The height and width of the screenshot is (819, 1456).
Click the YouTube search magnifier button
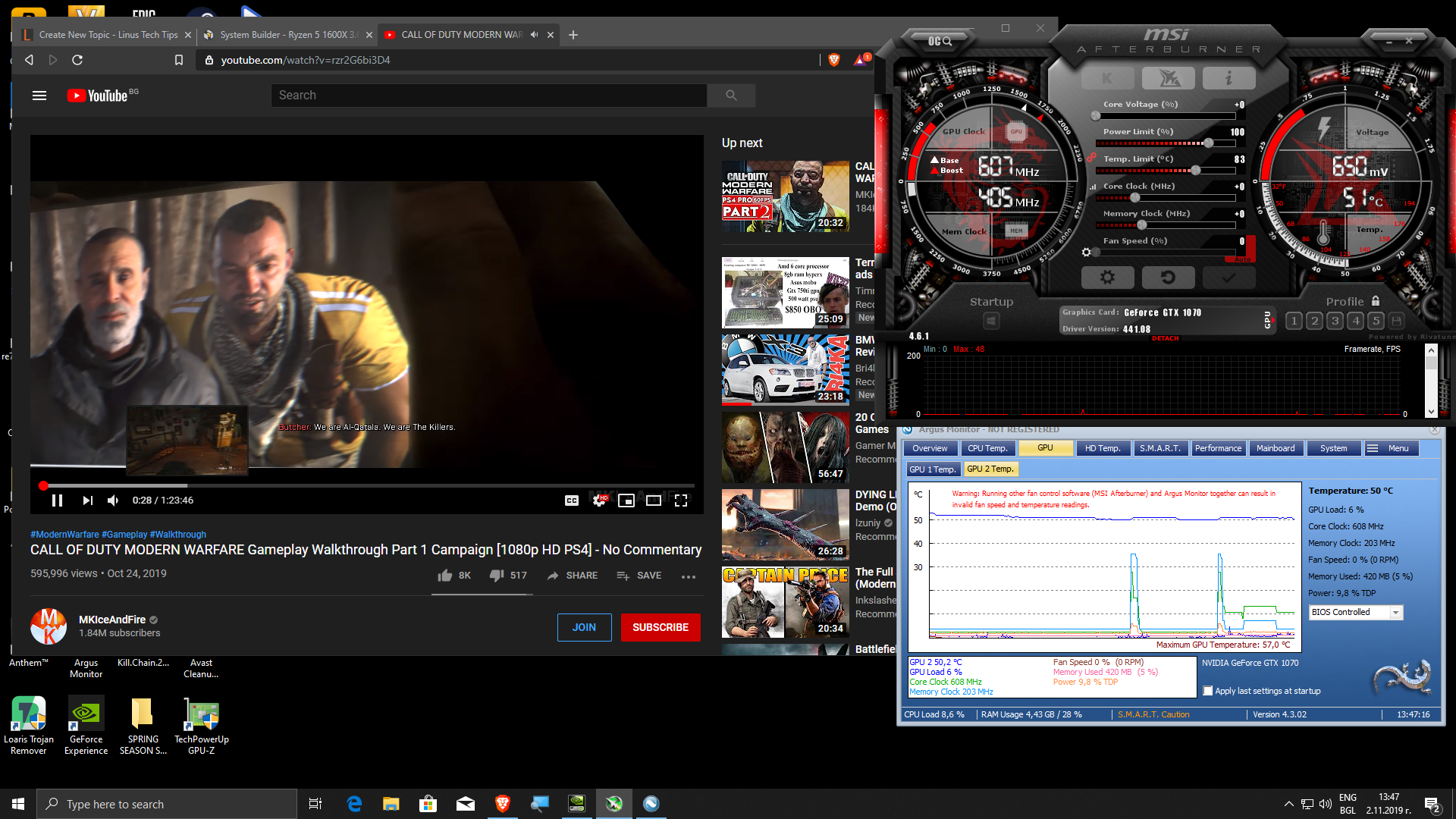[731, 96]
